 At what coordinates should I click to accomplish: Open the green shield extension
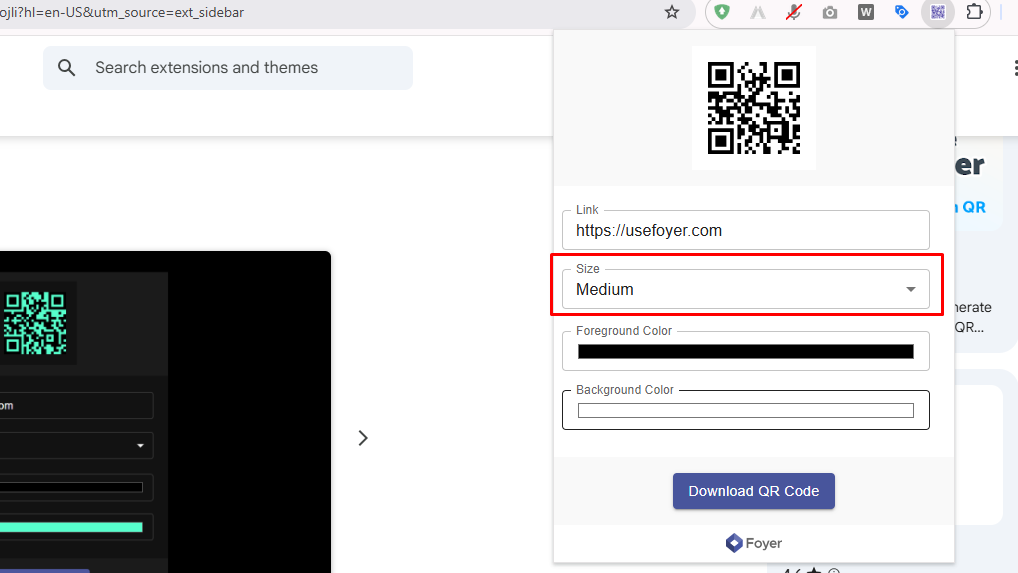tap(722, 12)
